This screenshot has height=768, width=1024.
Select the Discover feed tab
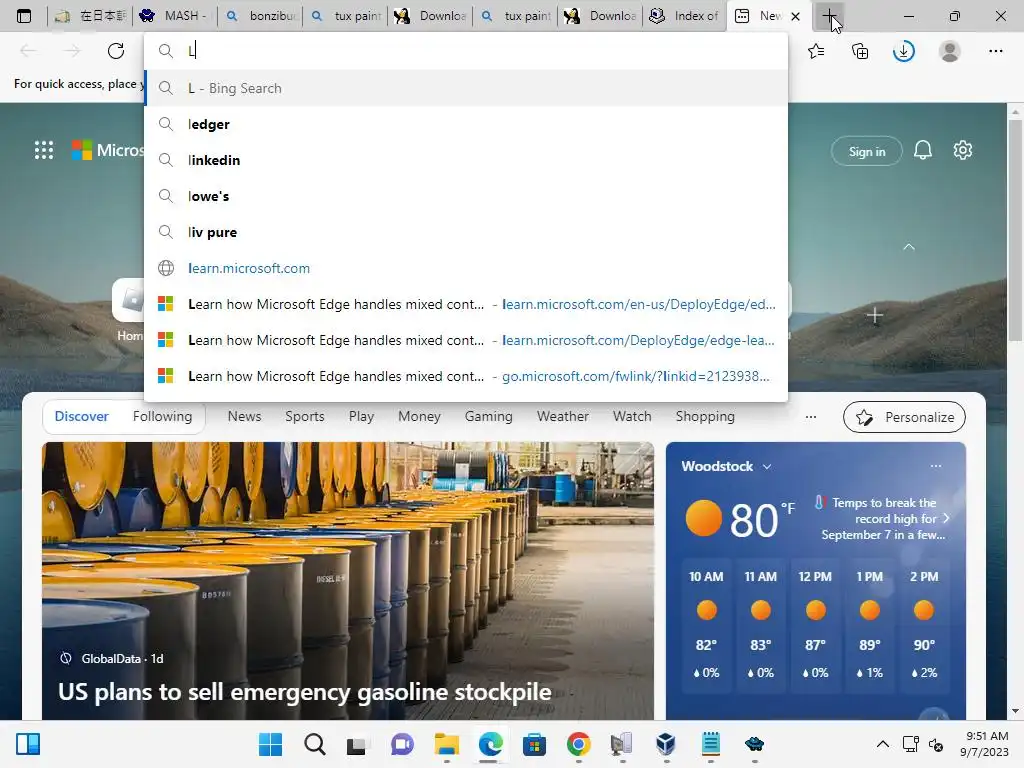click(x=82, y=417)
